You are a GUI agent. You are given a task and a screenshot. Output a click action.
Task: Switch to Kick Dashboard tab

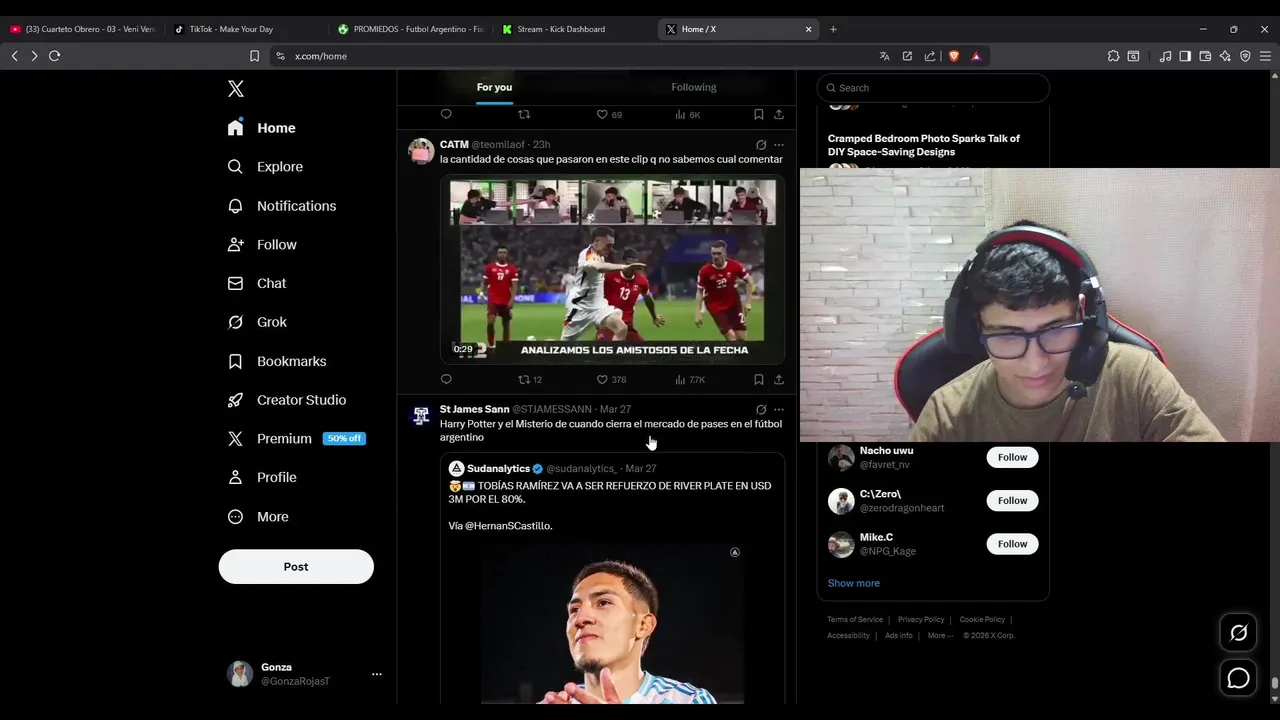(574, 29)
